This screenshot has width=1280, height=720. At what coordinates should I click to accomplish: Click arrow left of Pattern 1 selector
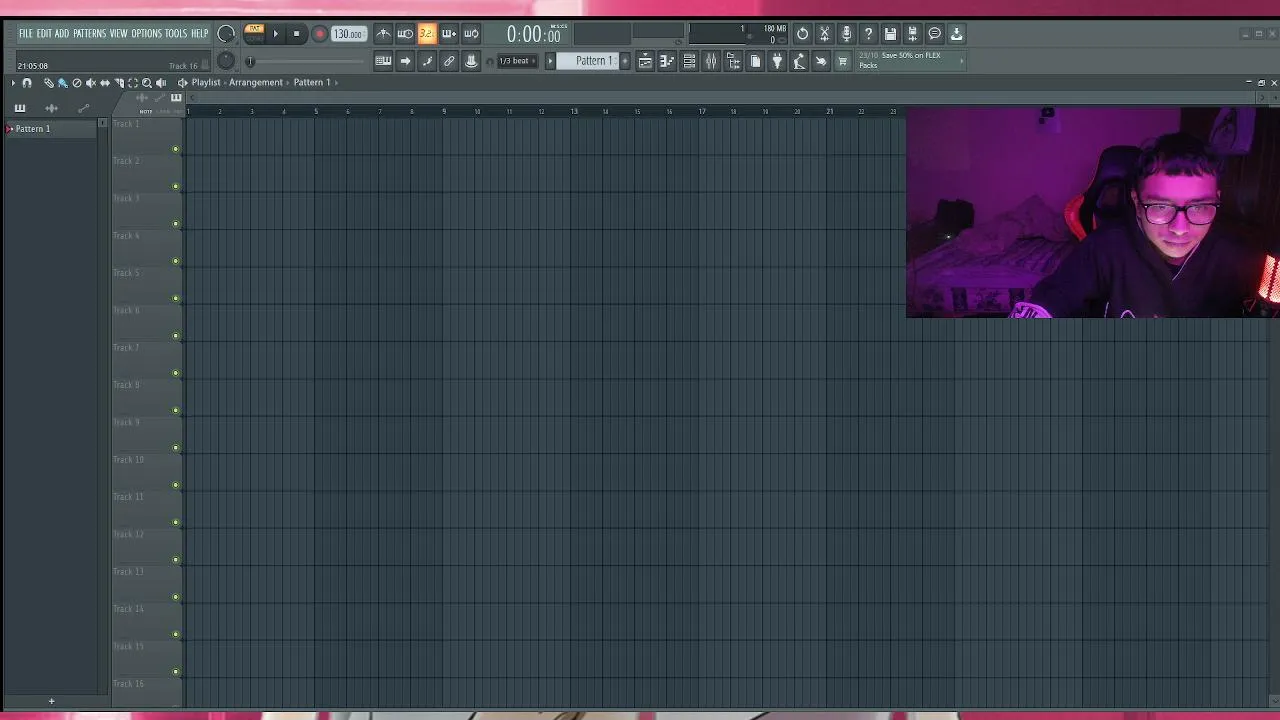(550, 61)
